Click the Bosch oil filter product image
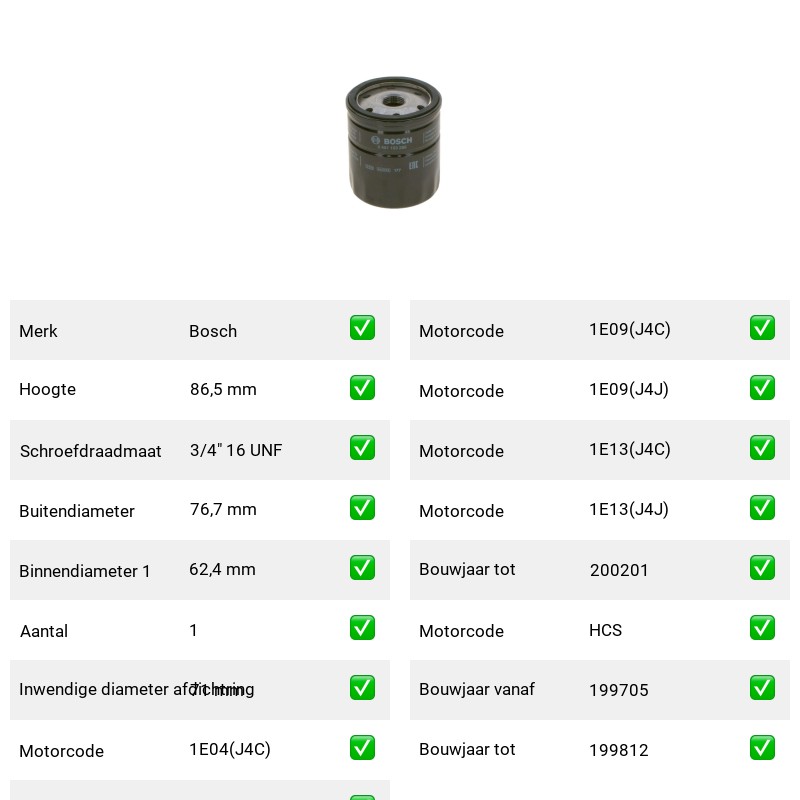This screenshot has height=800, width=800. [393, 142]
